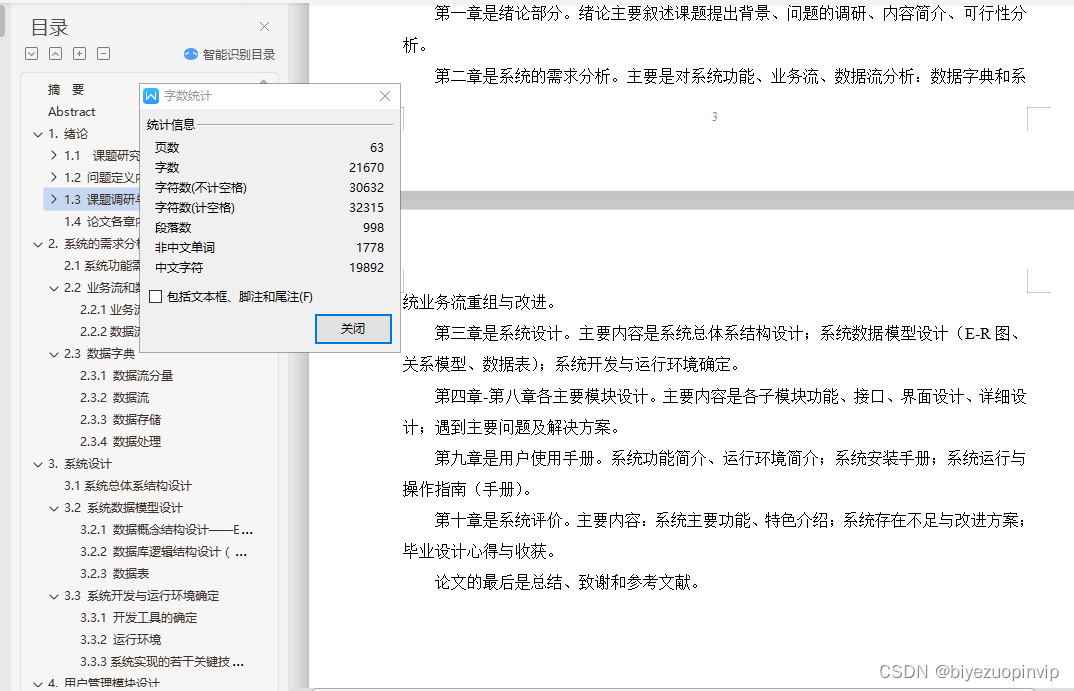Open 3.1 系统总体系结构设计 heading
This screenshot has height=691, width=1074.
(x=128, y=486)
